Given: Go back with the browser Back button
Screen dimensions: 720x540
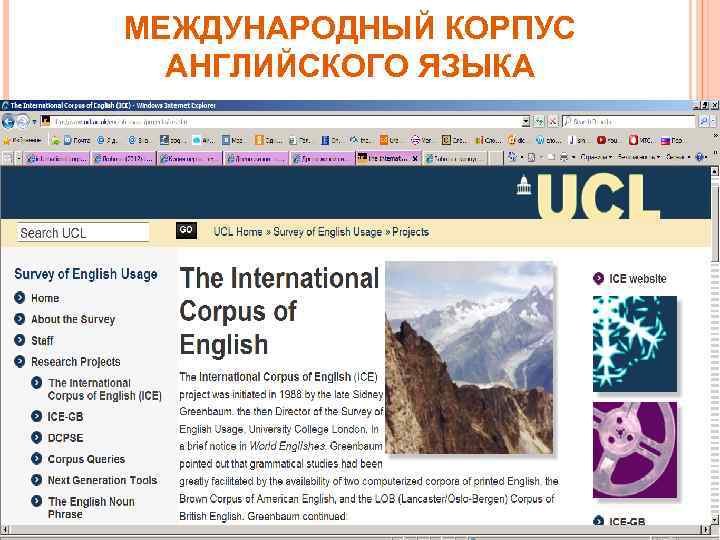Looking at the screenshot, I should point(8,122).
